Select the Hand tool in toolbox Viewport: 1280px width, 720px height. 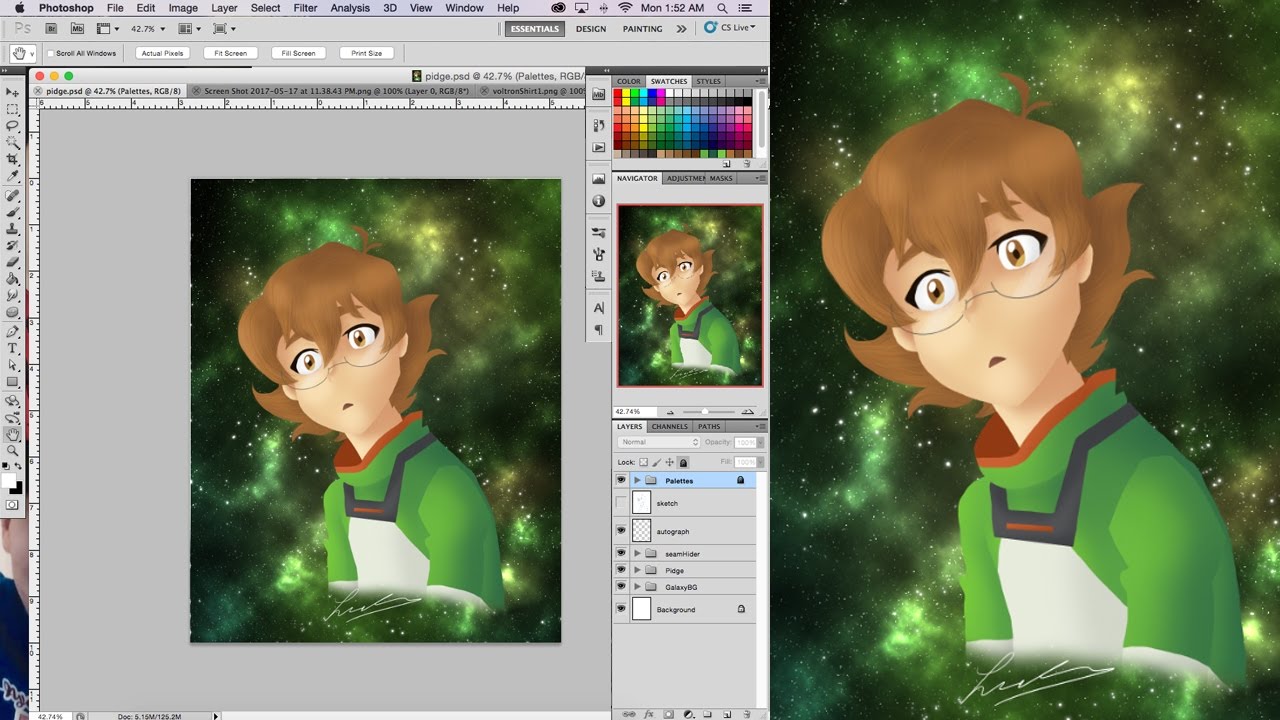pos(13,434)
